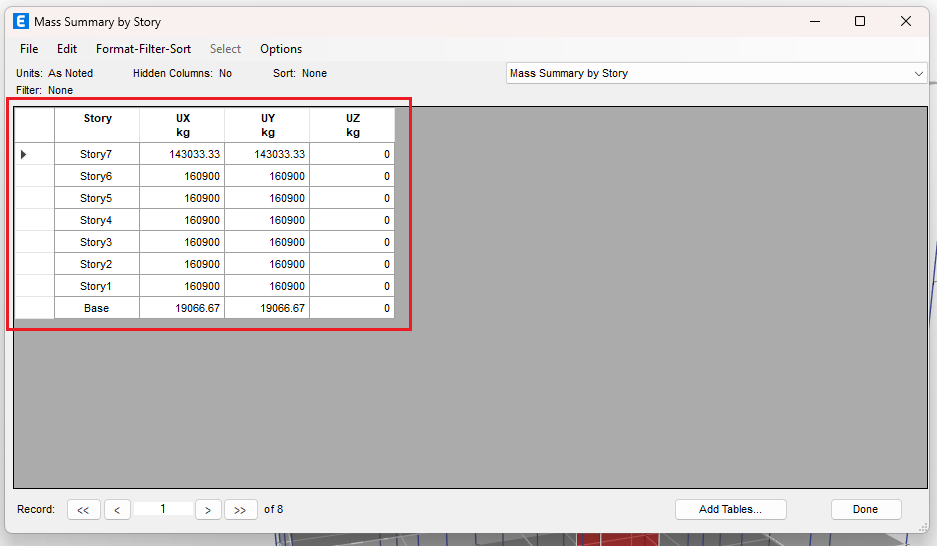Open the Edit menu
The width and height of the screenshot is (937, 546).
[67, 49]
